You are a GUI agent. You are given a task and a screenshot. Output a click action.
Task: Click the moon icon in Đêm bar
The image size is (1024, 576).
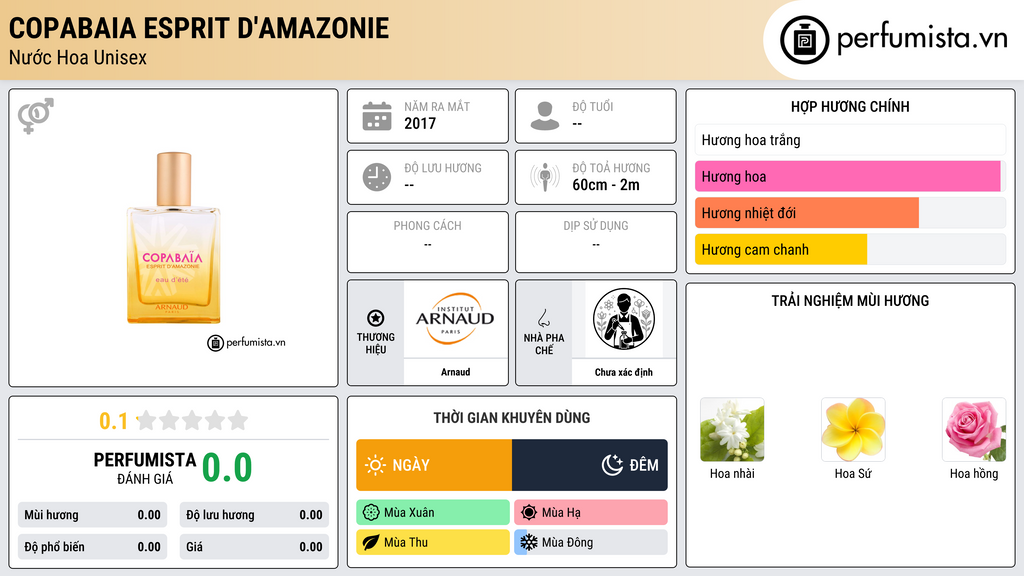(x=612, y=465)
